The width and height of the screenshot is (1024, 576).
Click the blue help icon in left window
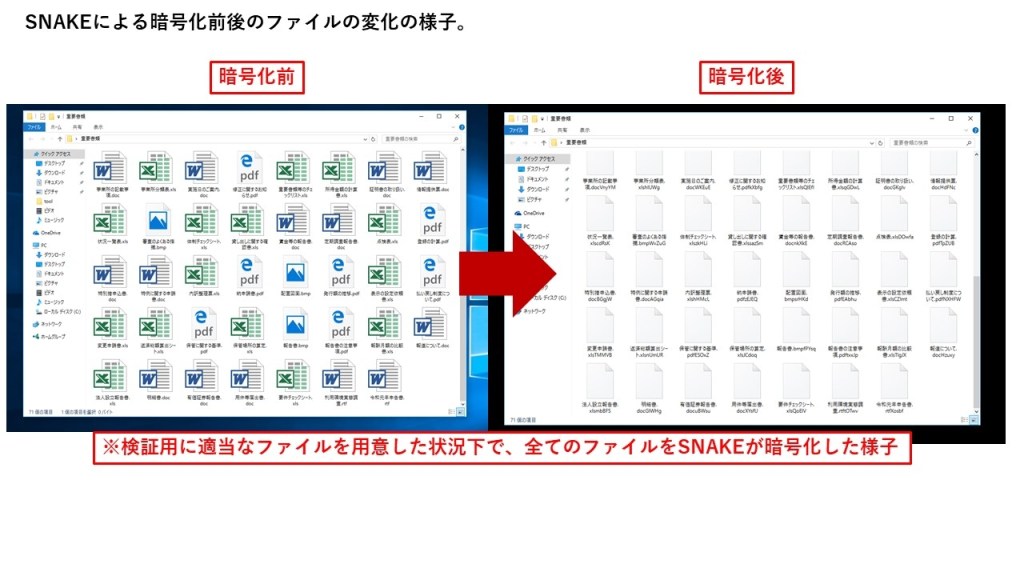pyautogui.click(x=463, y=128)
